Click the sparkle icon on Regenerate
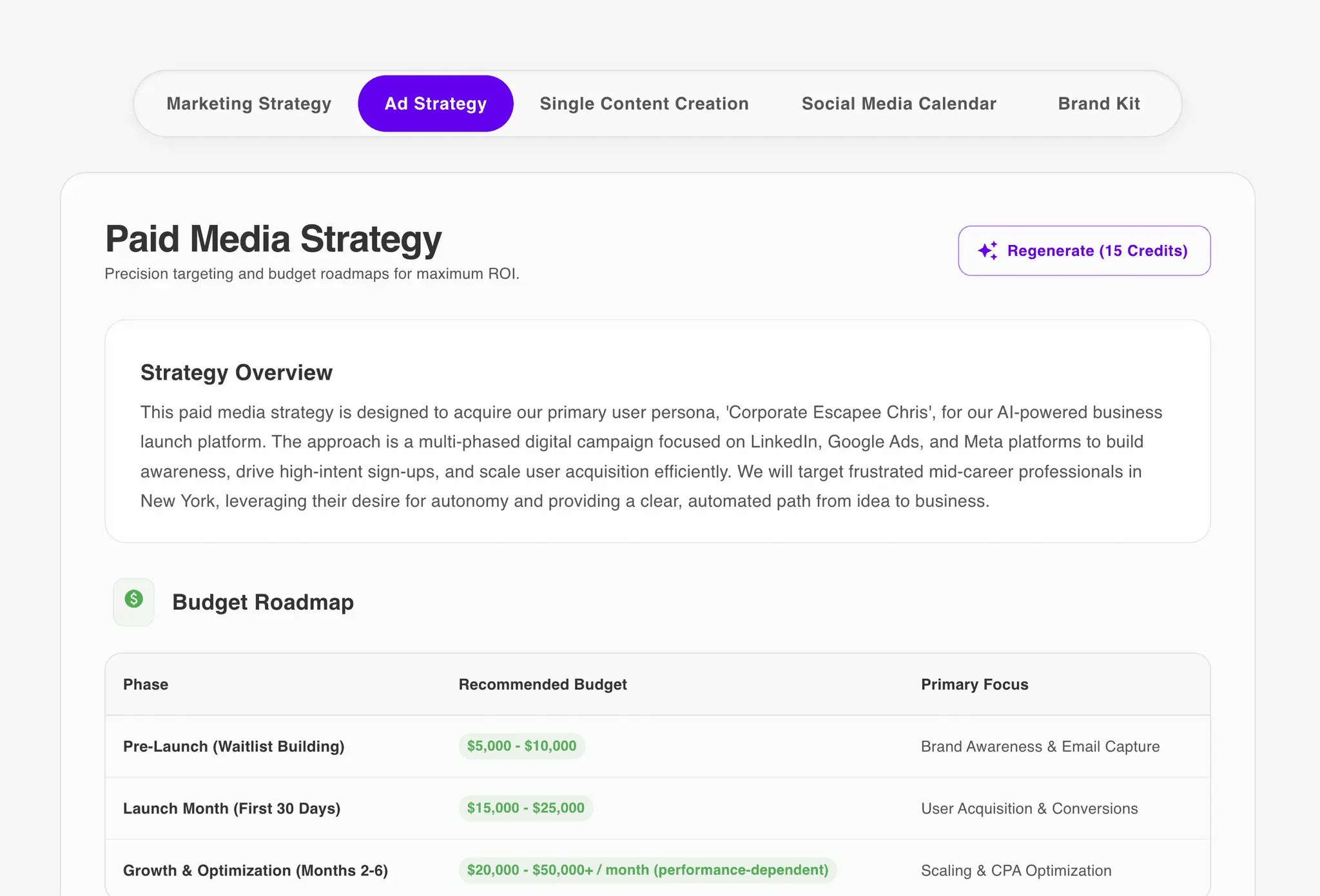The image size is (1320, 896). click(987, 251)
